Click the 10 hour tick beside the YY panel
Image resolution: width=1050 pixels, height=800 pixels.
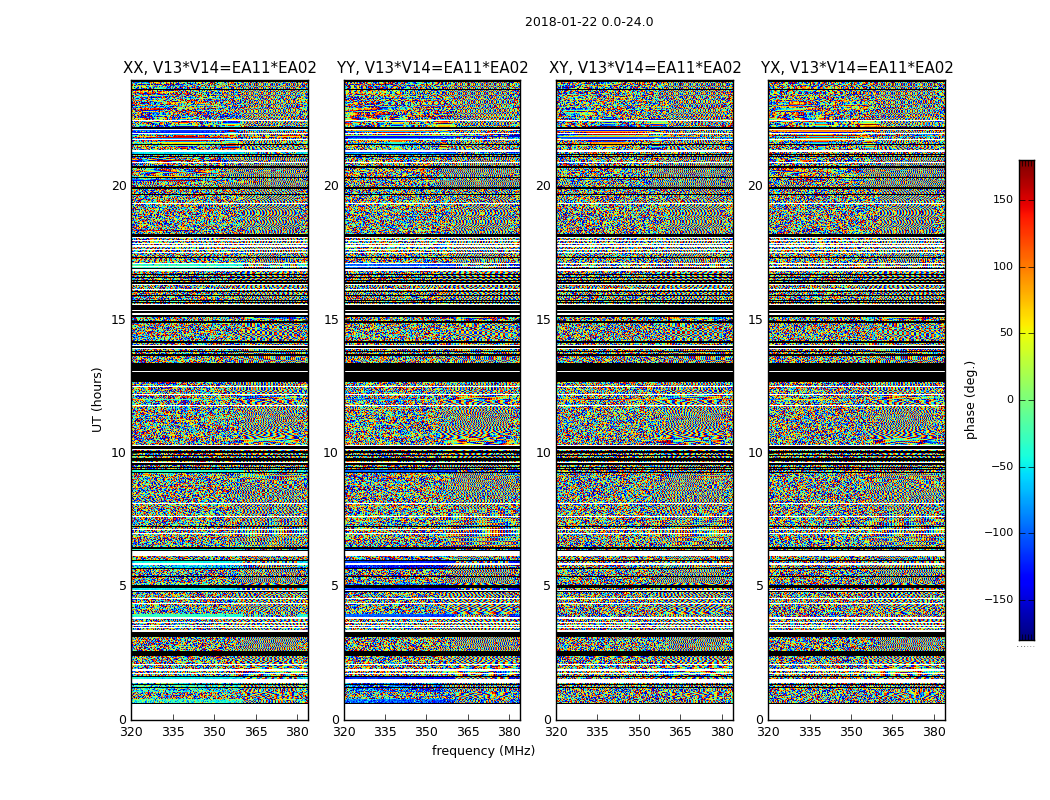click(331, 453)
